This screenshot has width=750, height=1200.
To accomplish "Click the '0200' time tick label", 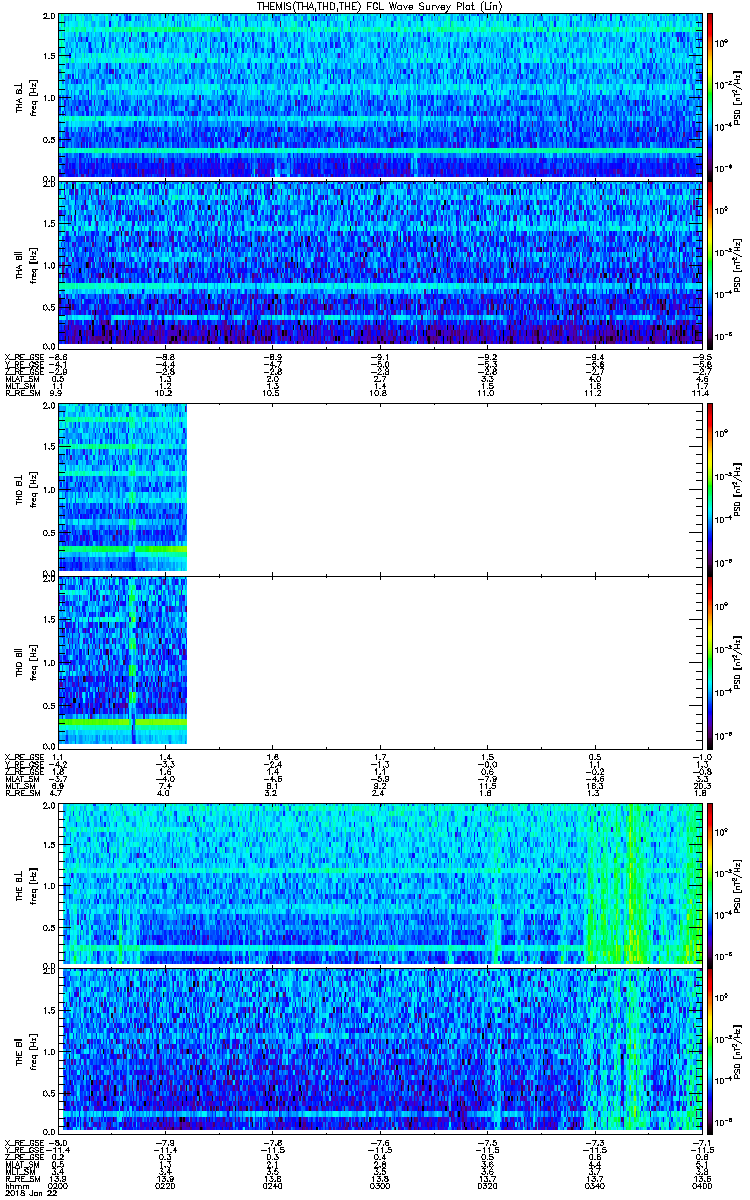I will click(59, 1184).
